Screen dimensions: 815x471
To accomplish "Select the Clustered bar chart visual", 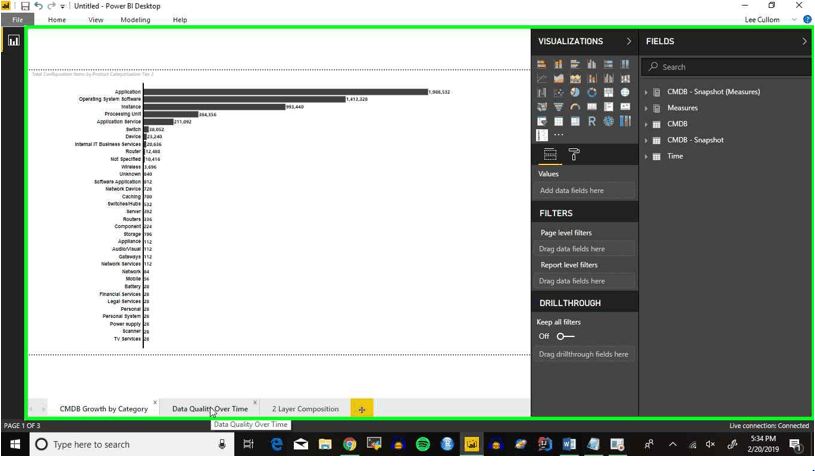I will click(x=575, y=64).
